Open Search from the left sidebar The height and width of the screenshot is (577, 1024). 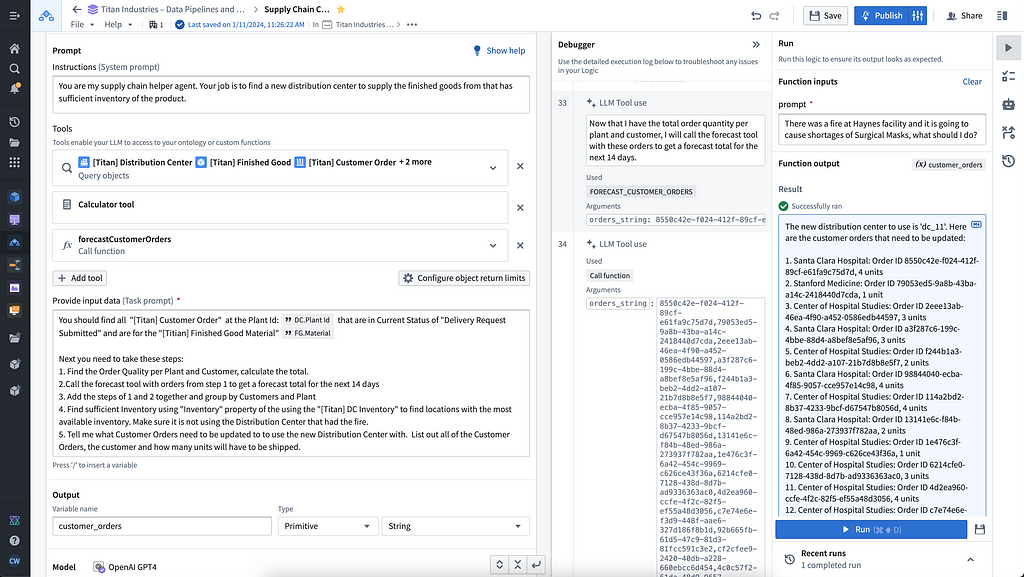point(14,69)
